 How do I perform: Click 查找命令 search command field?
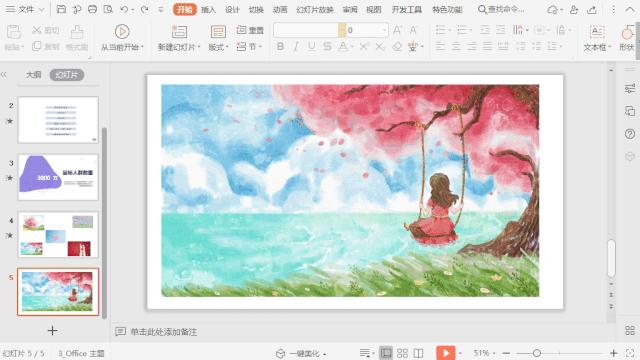click(x=501, y=9)
